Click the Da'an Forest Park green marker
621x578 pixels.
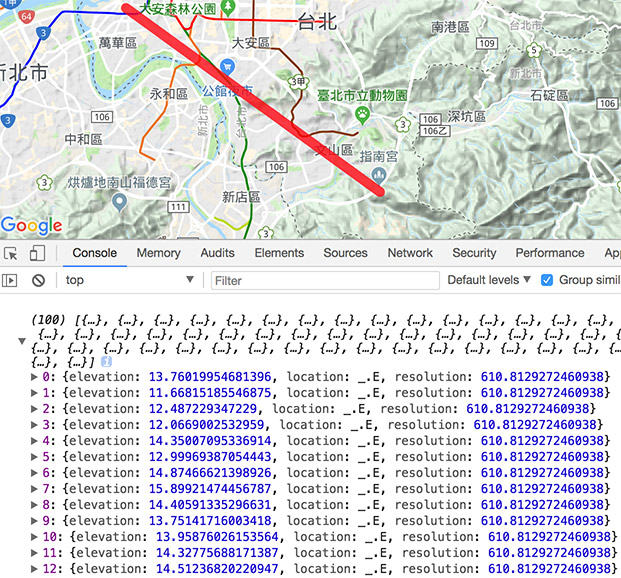(227, 7)
